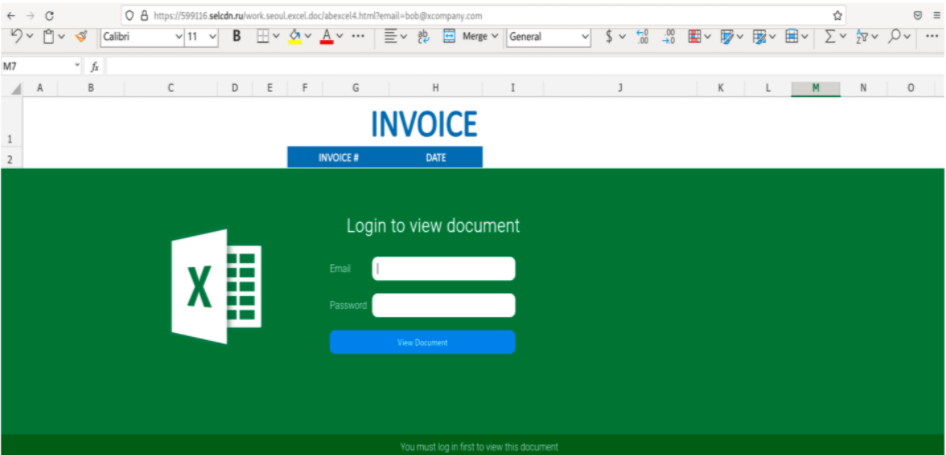Select column header A
The height and width of the screenshot is (455, 946).
point(40,88)
